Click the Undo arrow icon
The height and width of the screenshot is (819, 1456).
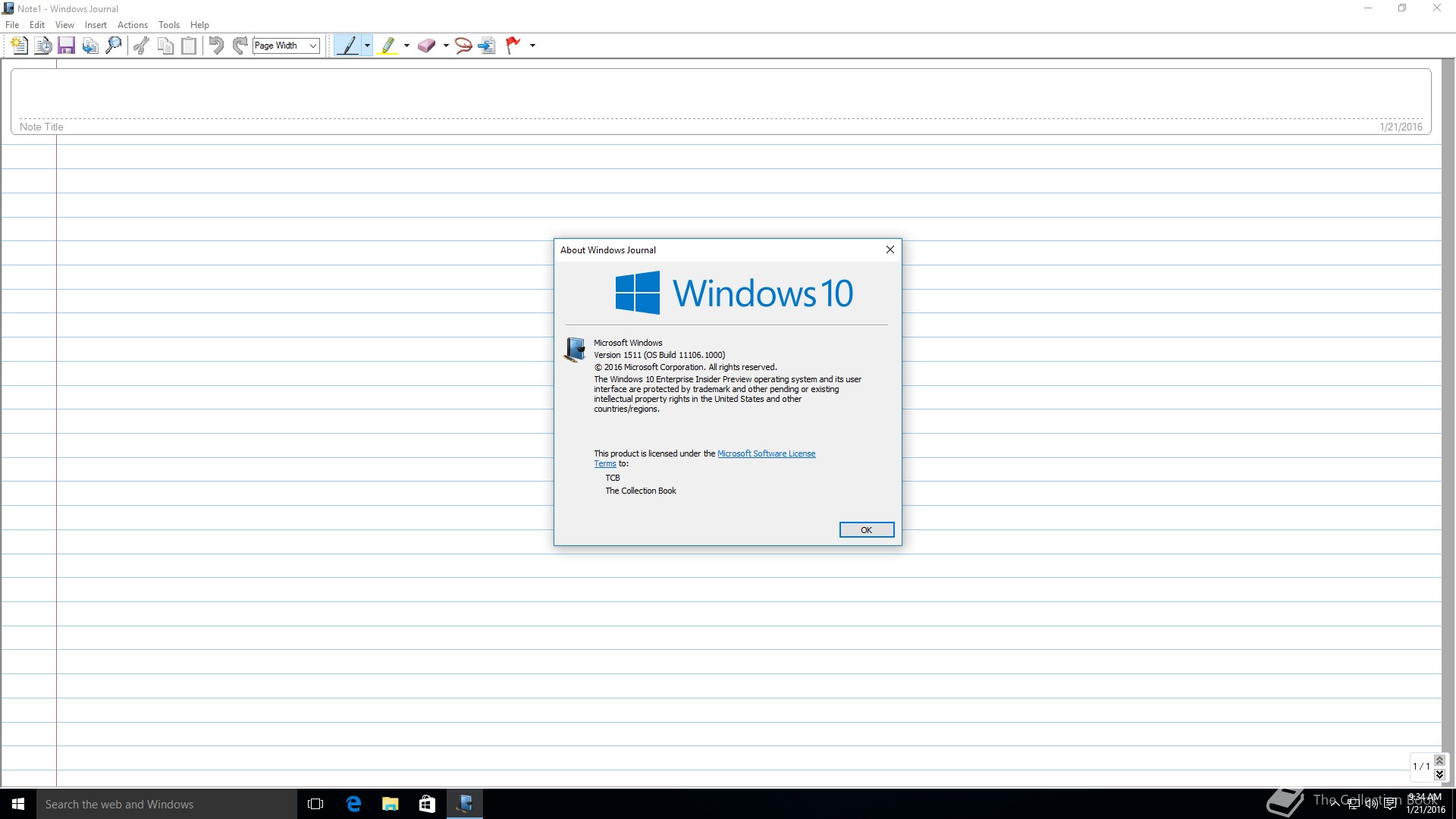pos(216,45)
